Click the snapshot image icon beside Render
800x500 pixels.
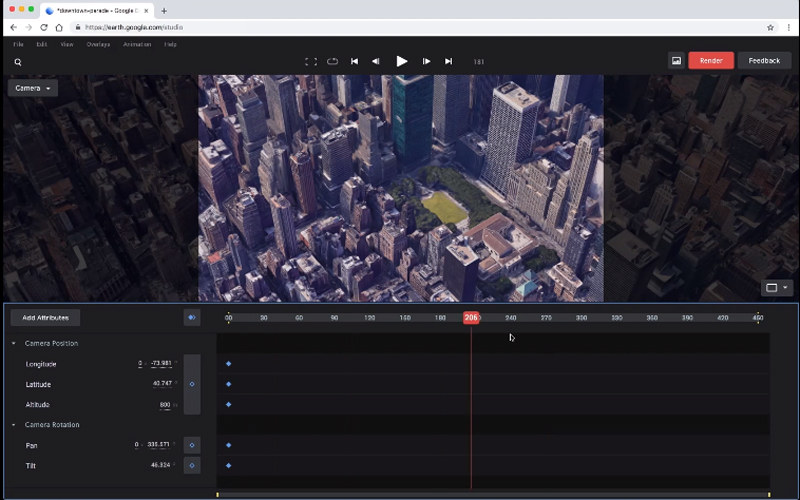coord(676,60)
